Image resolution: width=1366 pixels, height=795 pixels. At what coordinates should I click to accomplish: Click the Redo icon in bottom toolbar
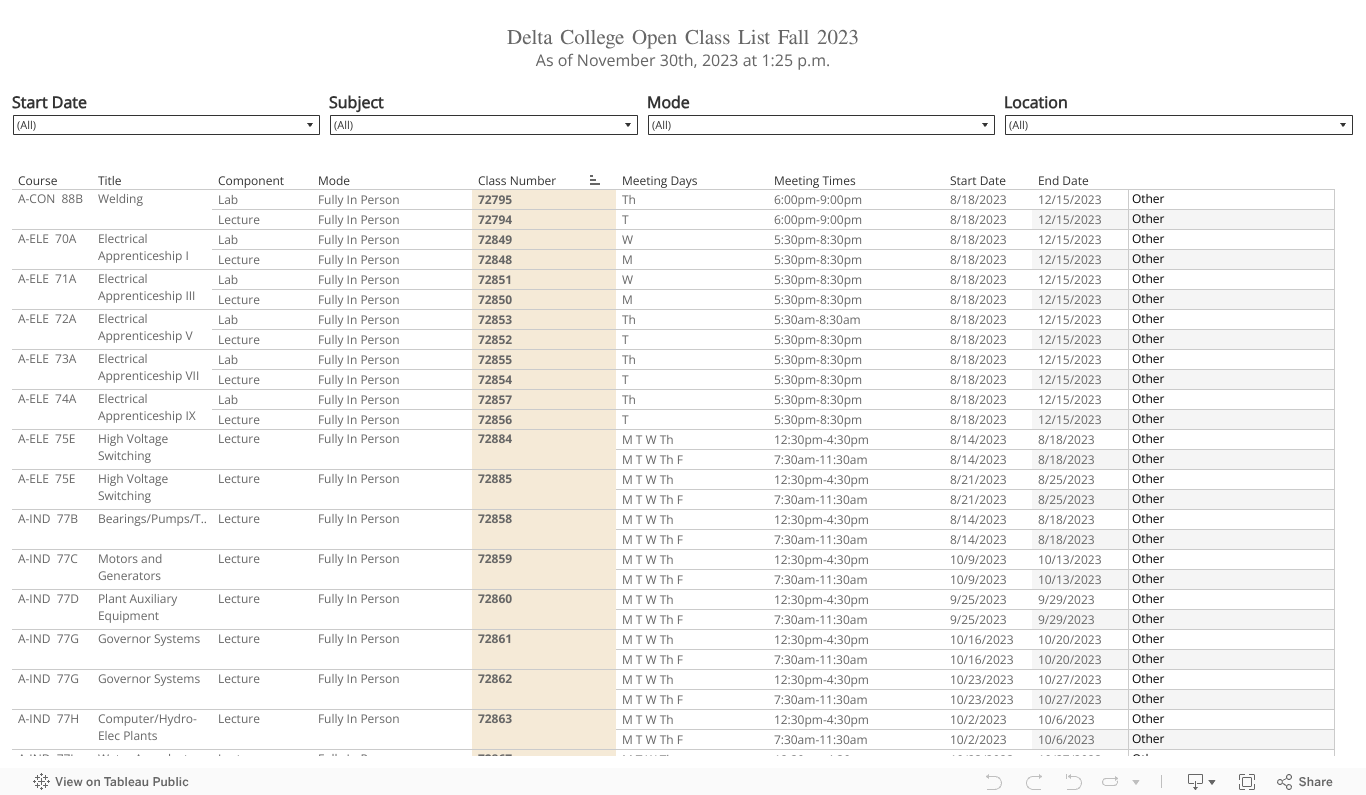(1031, 781)
